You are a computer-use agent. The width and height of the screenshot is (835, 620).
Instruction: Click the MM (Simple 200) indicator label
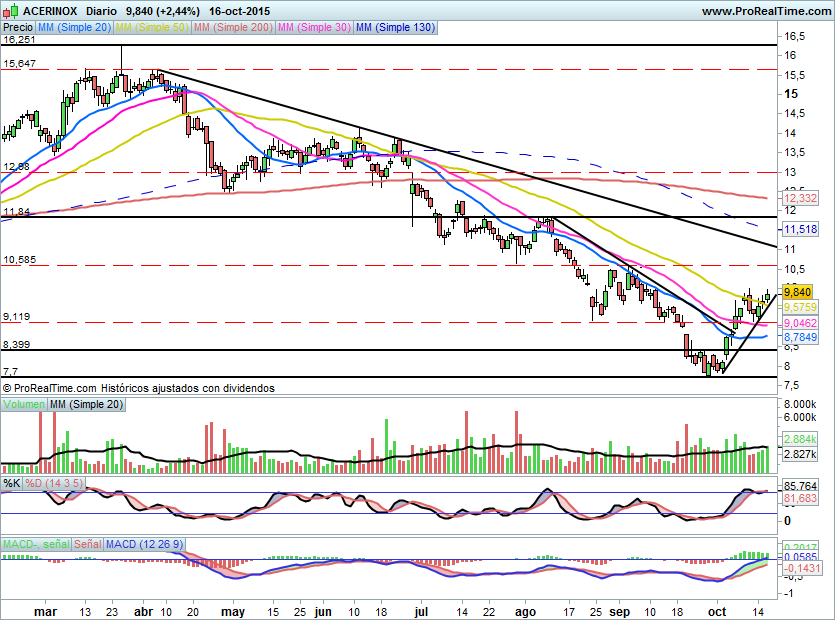coord(234,28)
